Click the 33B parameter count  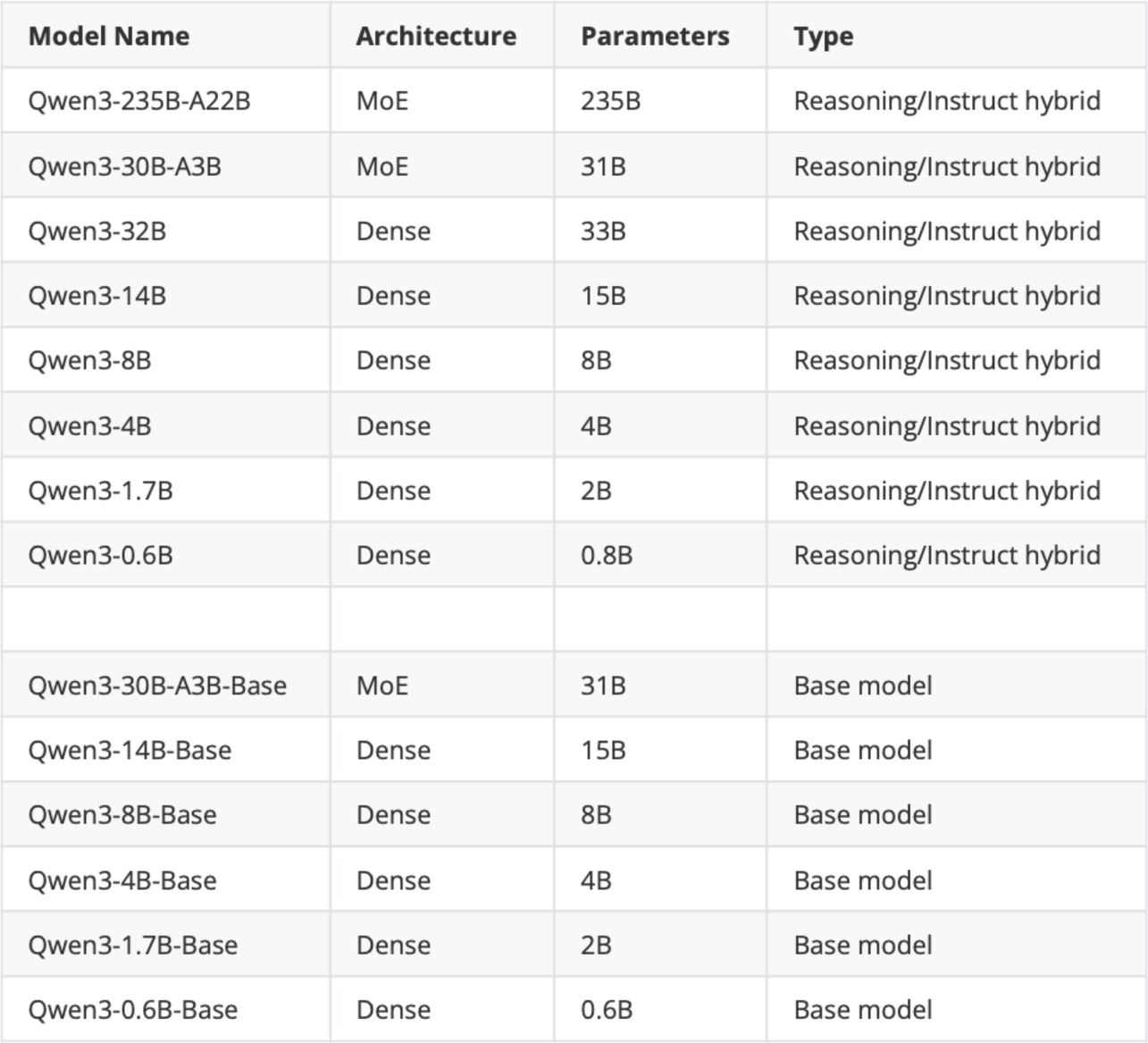pos(602,231)
